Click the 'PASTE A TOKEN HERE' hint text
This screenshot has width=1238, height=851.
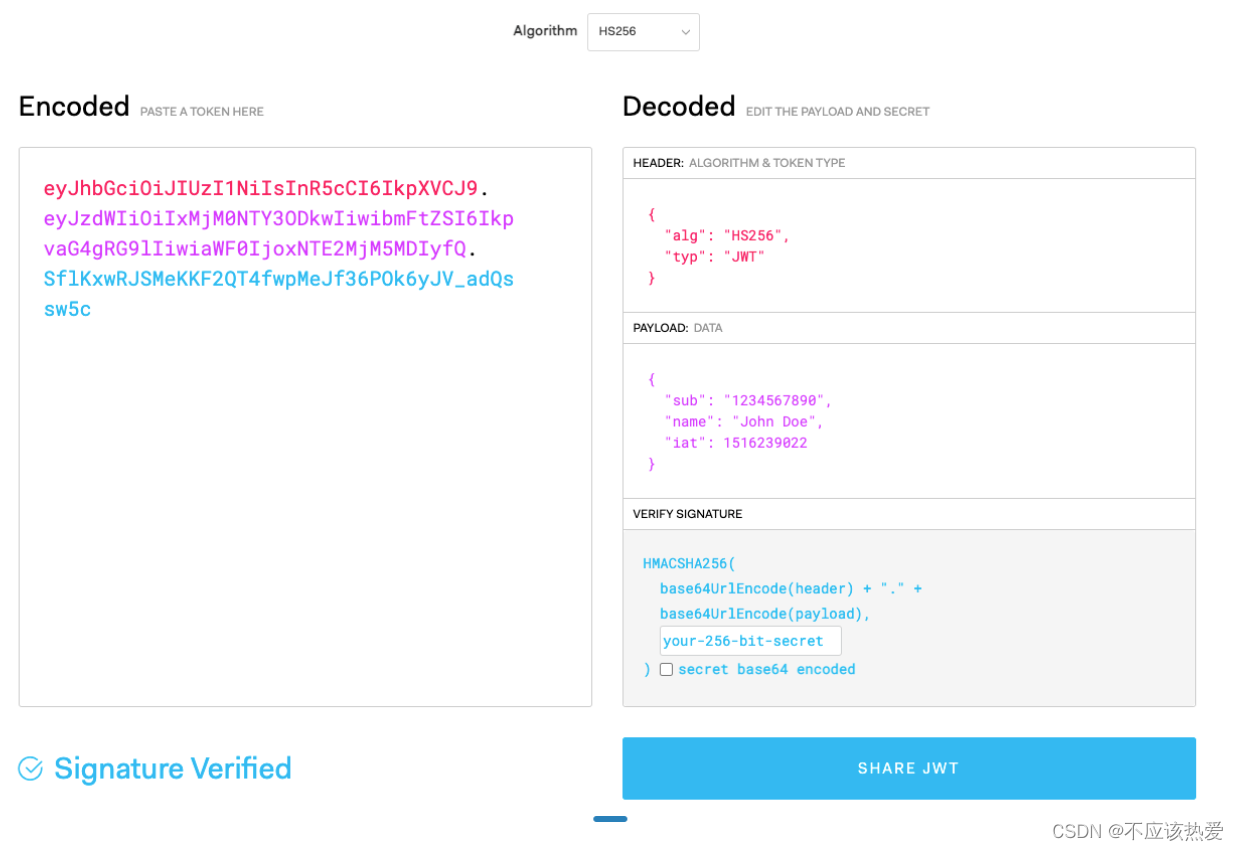pyautogui.click(x=202, y=112)
